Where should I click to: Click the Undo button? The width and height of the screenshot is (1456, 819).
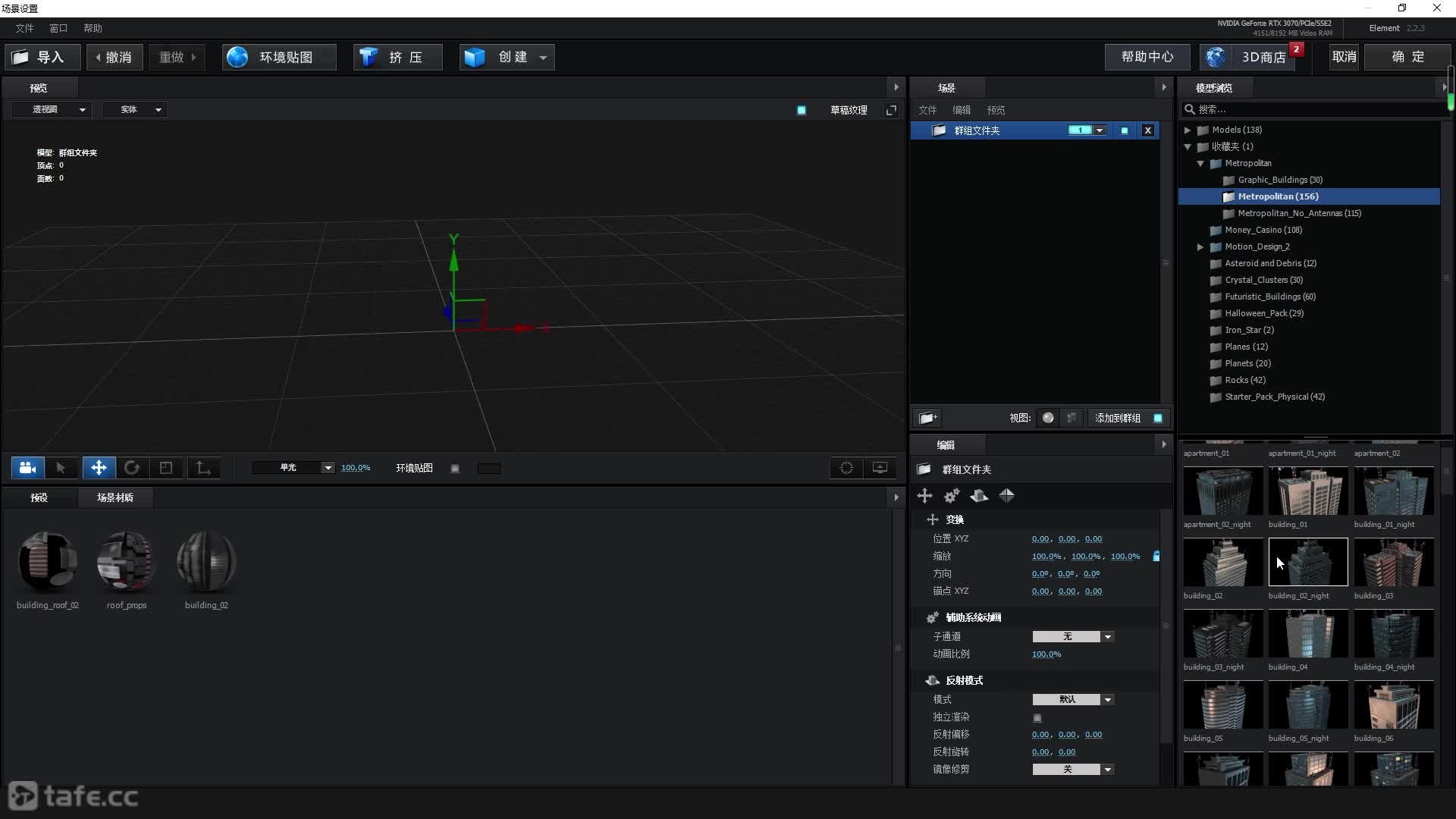tap(115, 57)
